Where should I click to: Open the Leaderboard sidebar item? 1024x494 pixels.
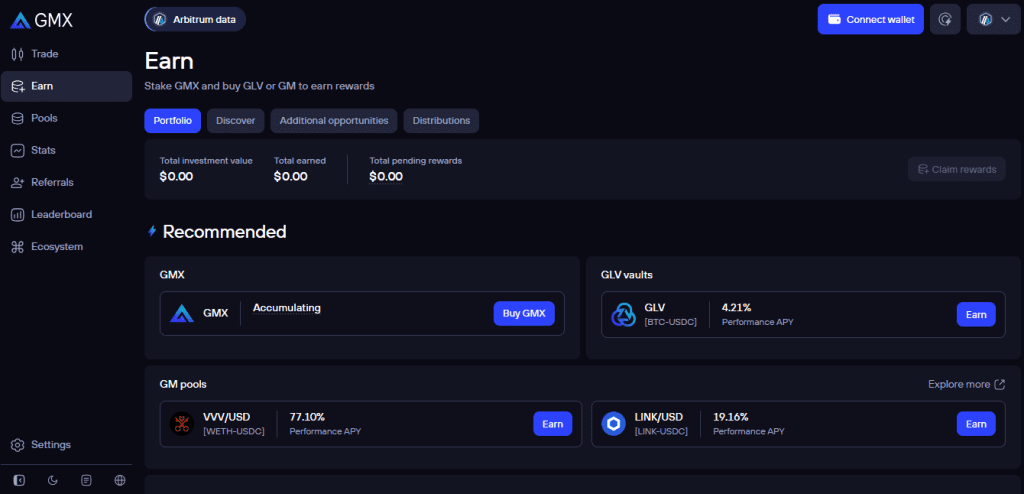pos(67,214)
